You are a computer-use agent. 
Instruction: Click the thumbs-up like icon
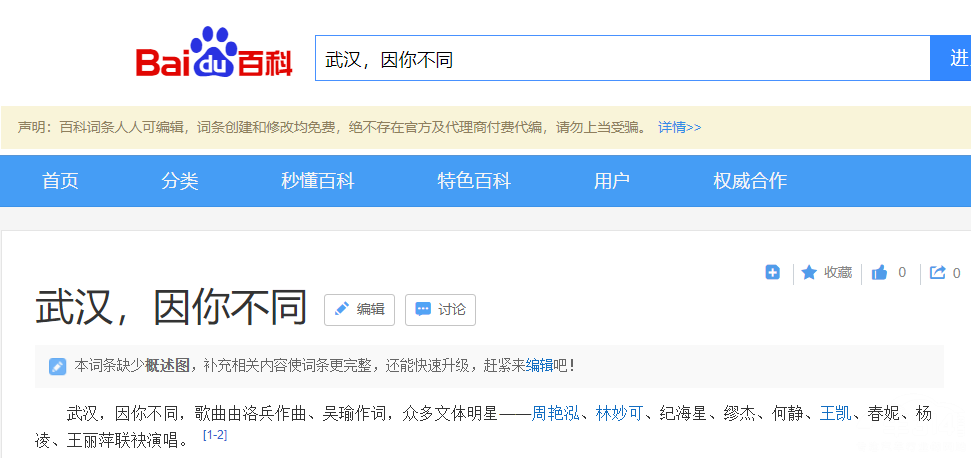click(880, 272)
